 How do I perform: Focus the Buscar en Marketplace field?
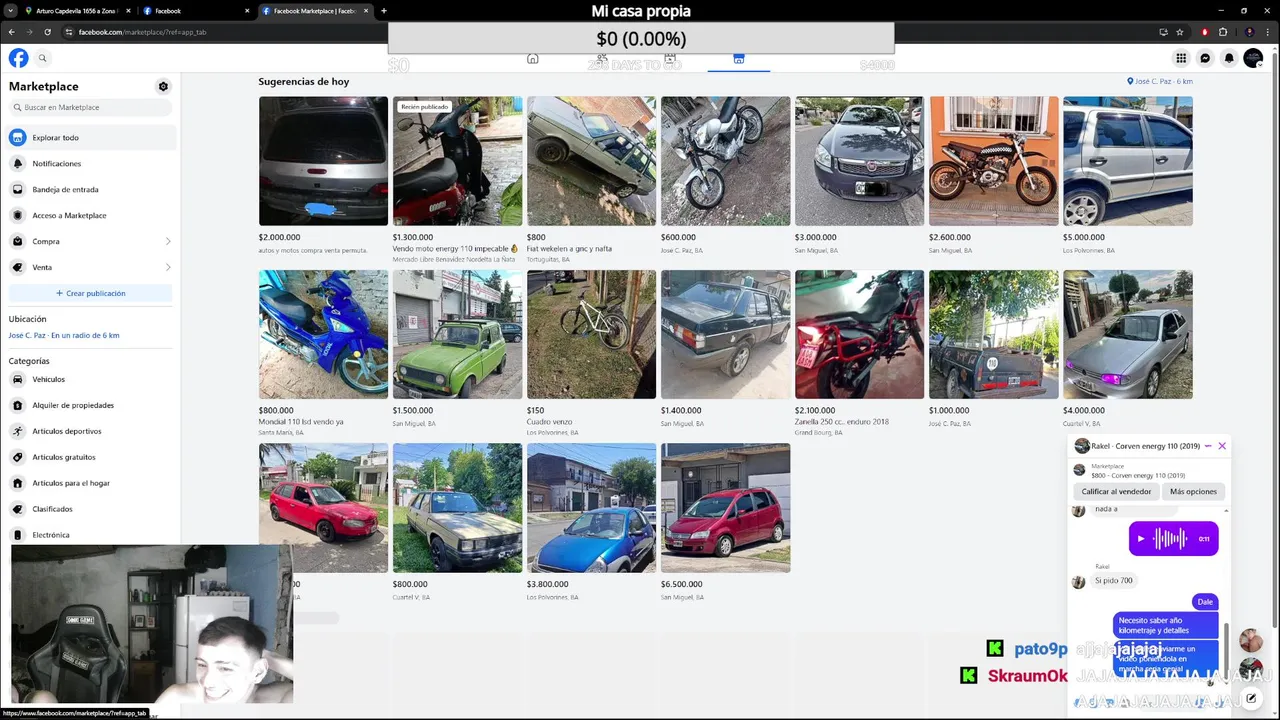click(90, 107)
